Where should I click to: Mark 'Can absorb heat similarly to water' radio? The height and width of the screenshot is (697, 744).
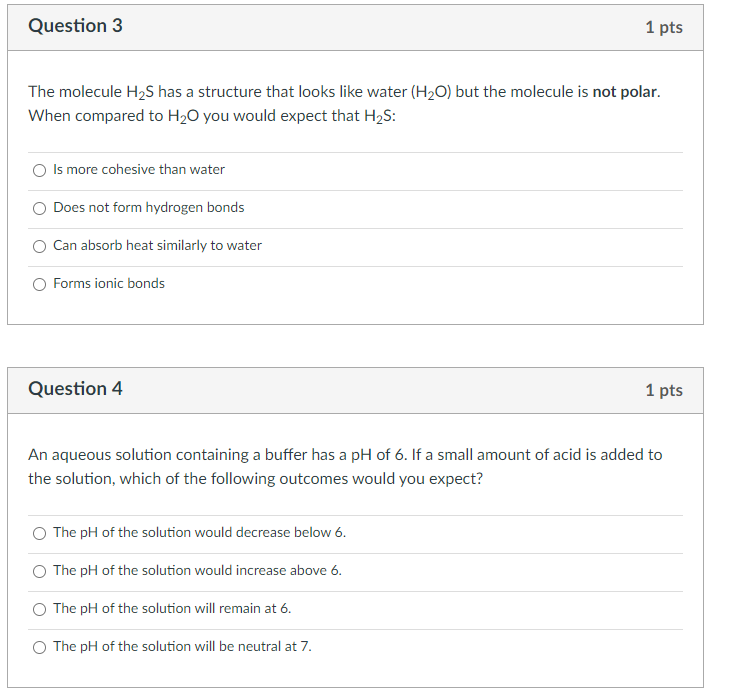point(39,246)
